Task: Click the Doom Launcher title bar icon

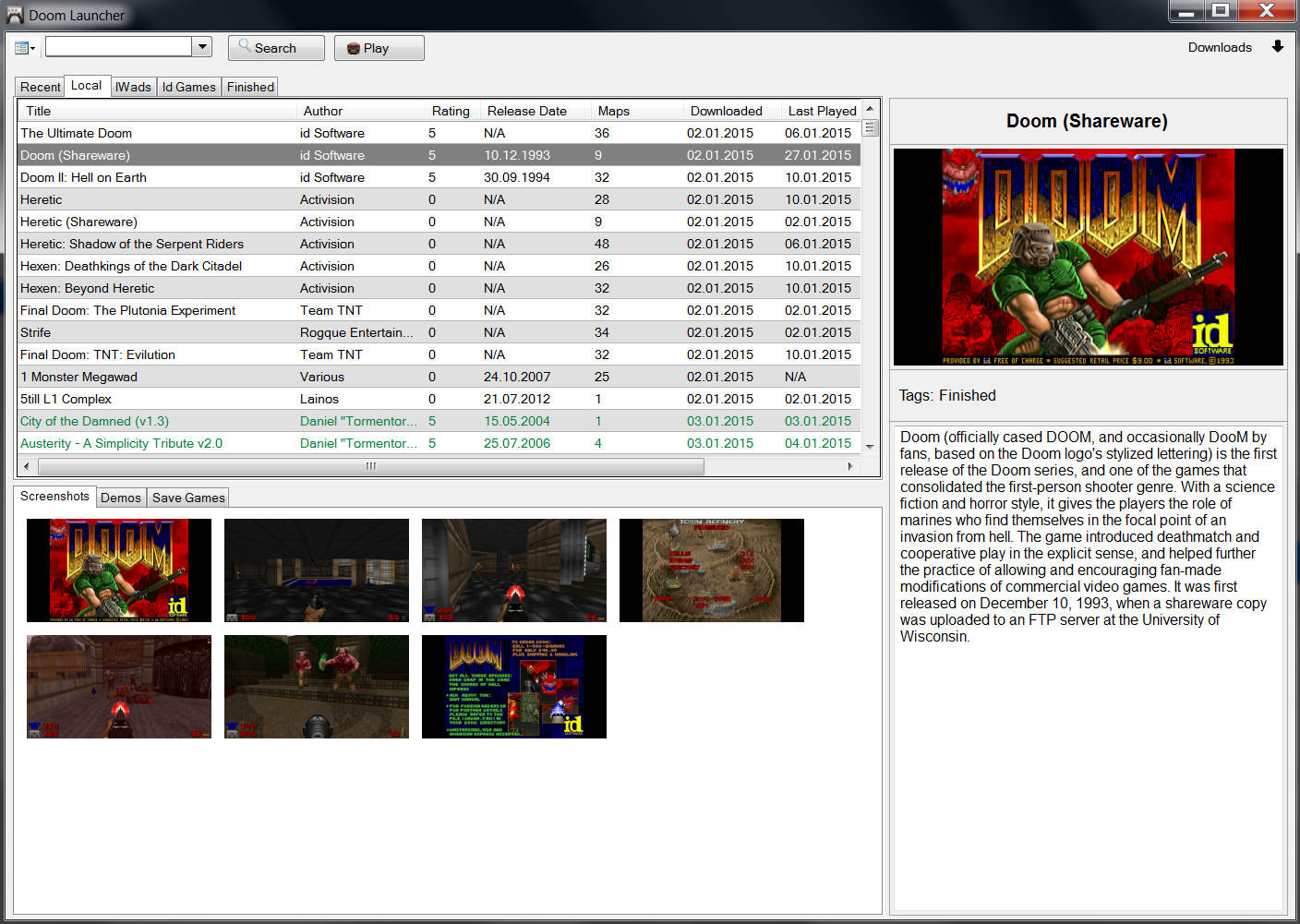Action: 14,15
